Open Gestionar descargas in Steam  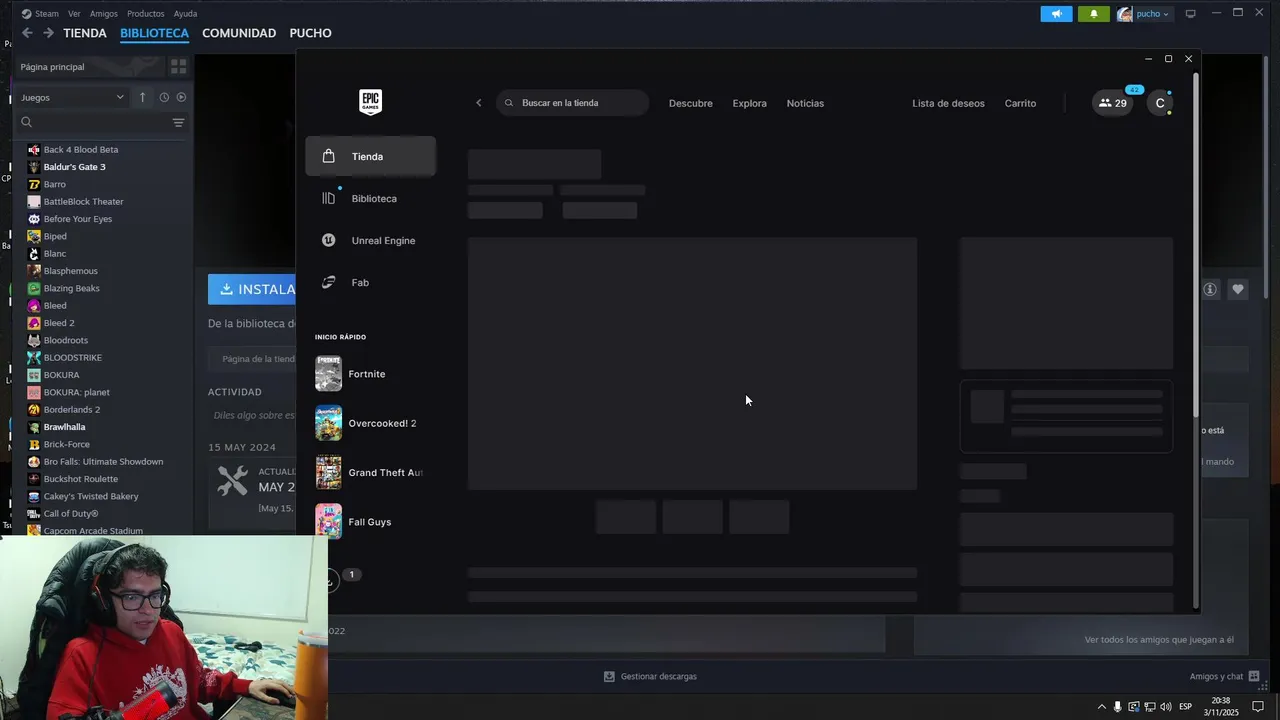[x=650, y=676]
